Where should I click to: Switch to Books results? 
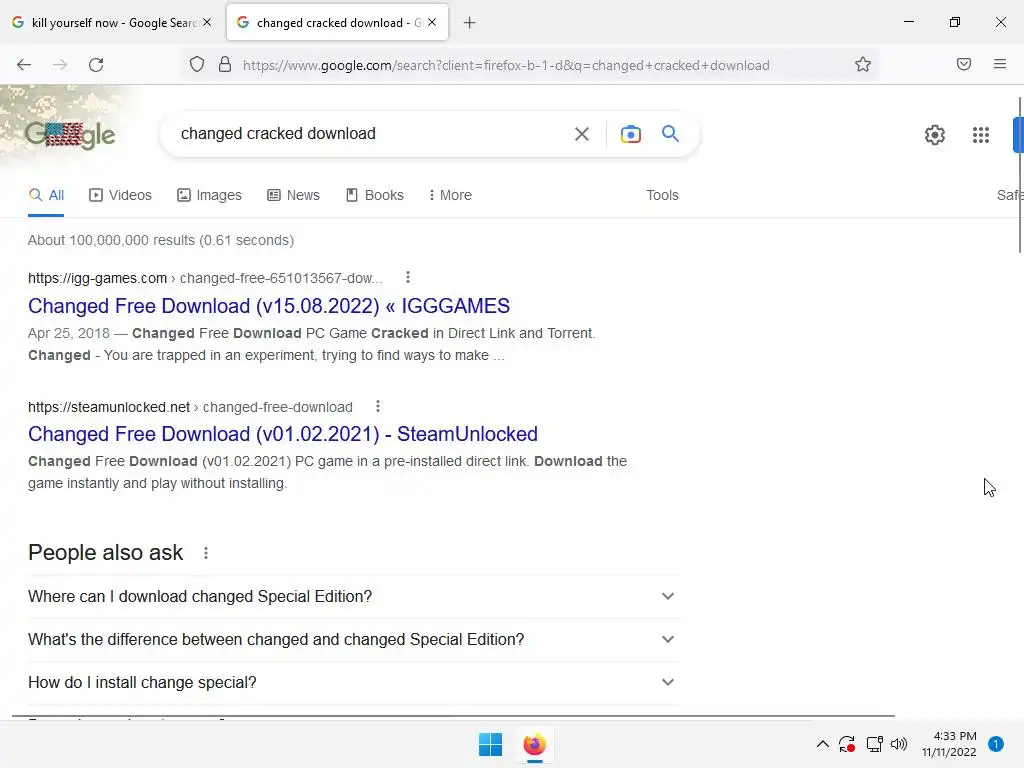pyautogui.click(x=374, y=195)
